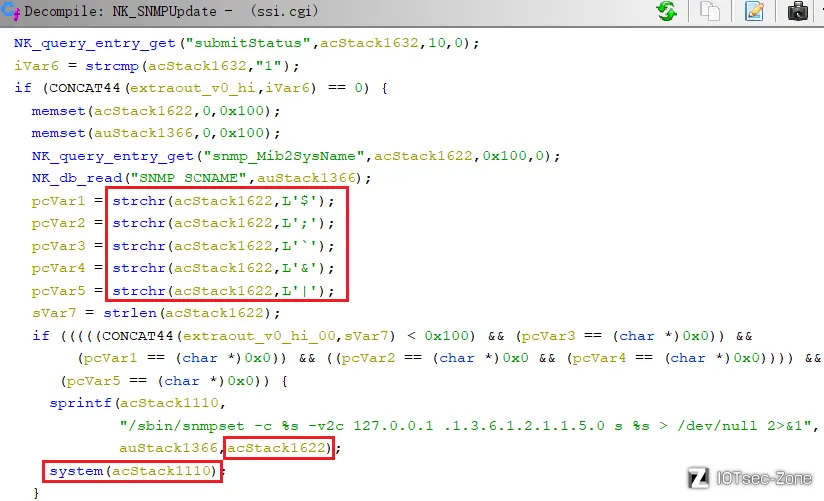Click the system(acStack1110) call
Image resolution: width=824 pixels, height=501 pixels.
[x=133, y=471]
